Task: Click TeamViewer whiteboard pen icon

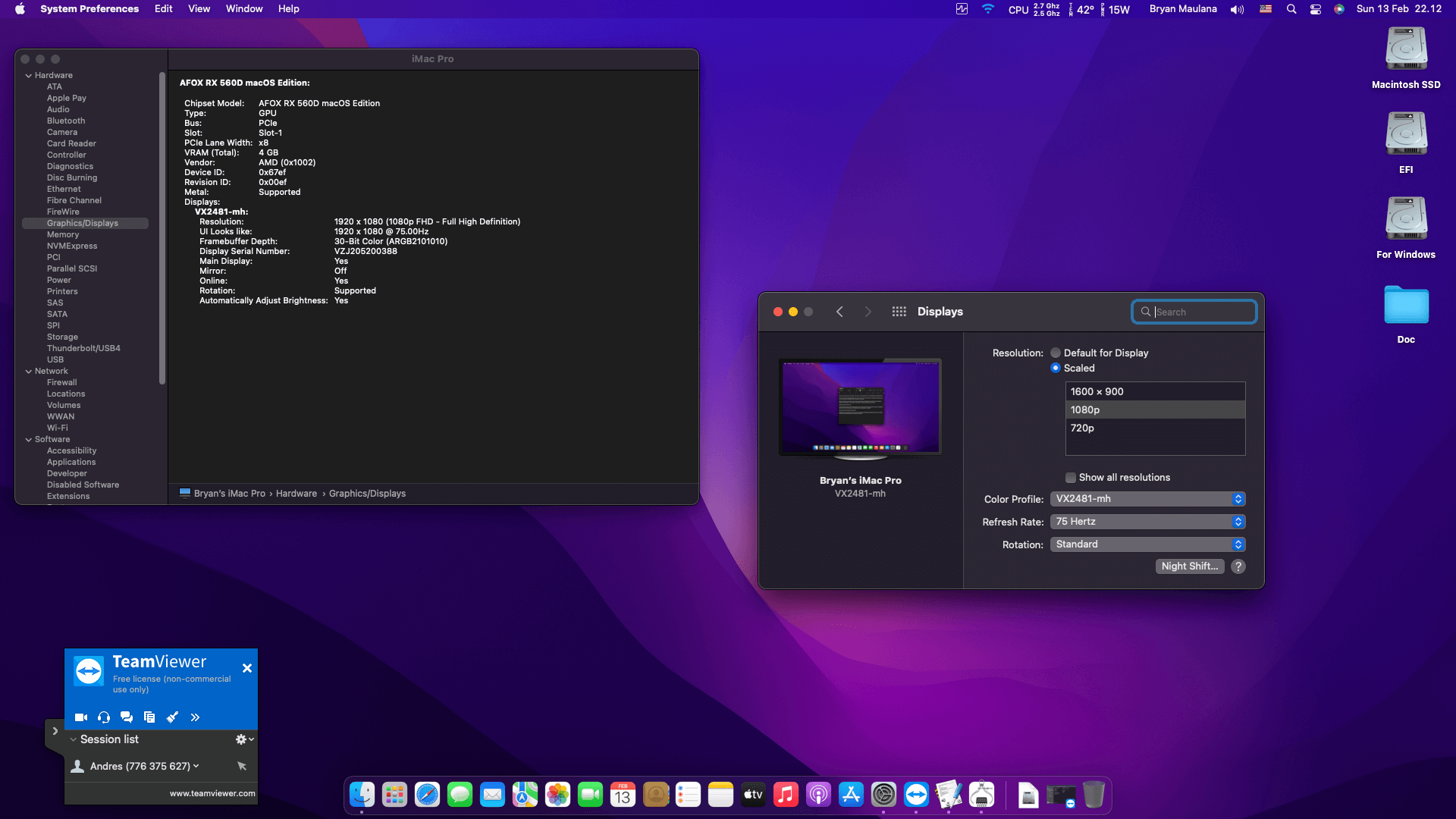Action: tap(172, 717)
